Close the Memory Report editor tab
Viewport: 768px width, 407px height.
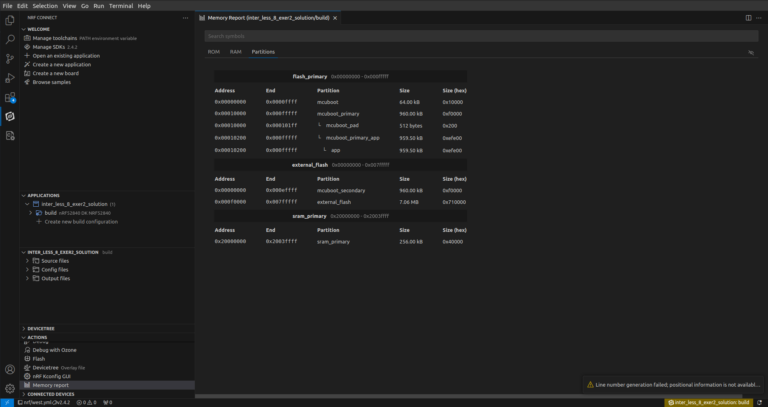[x=334, y=18]
